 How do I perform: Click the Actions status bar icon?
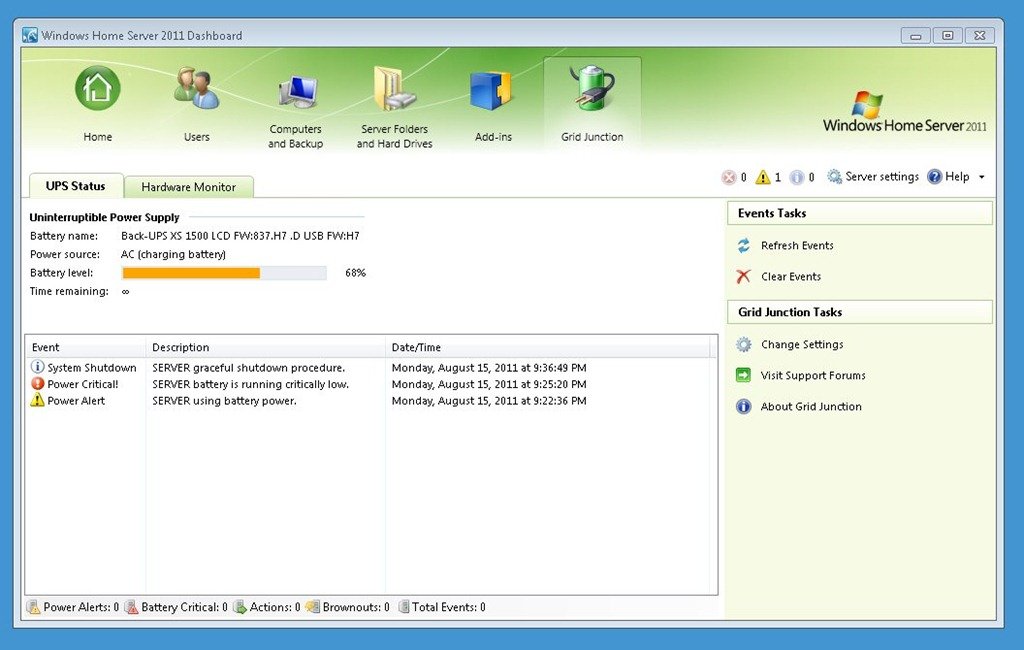pos(240,607)
